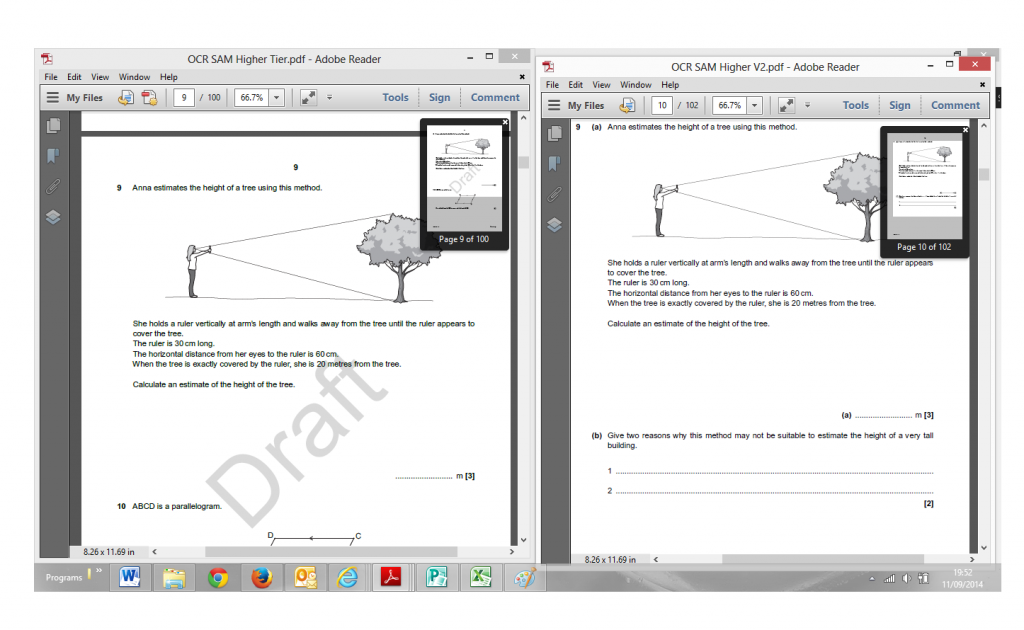1024x630 pixels.
Task: Open Window menu in OCR SAM Higher V2 window
Action: pos(635,85)
